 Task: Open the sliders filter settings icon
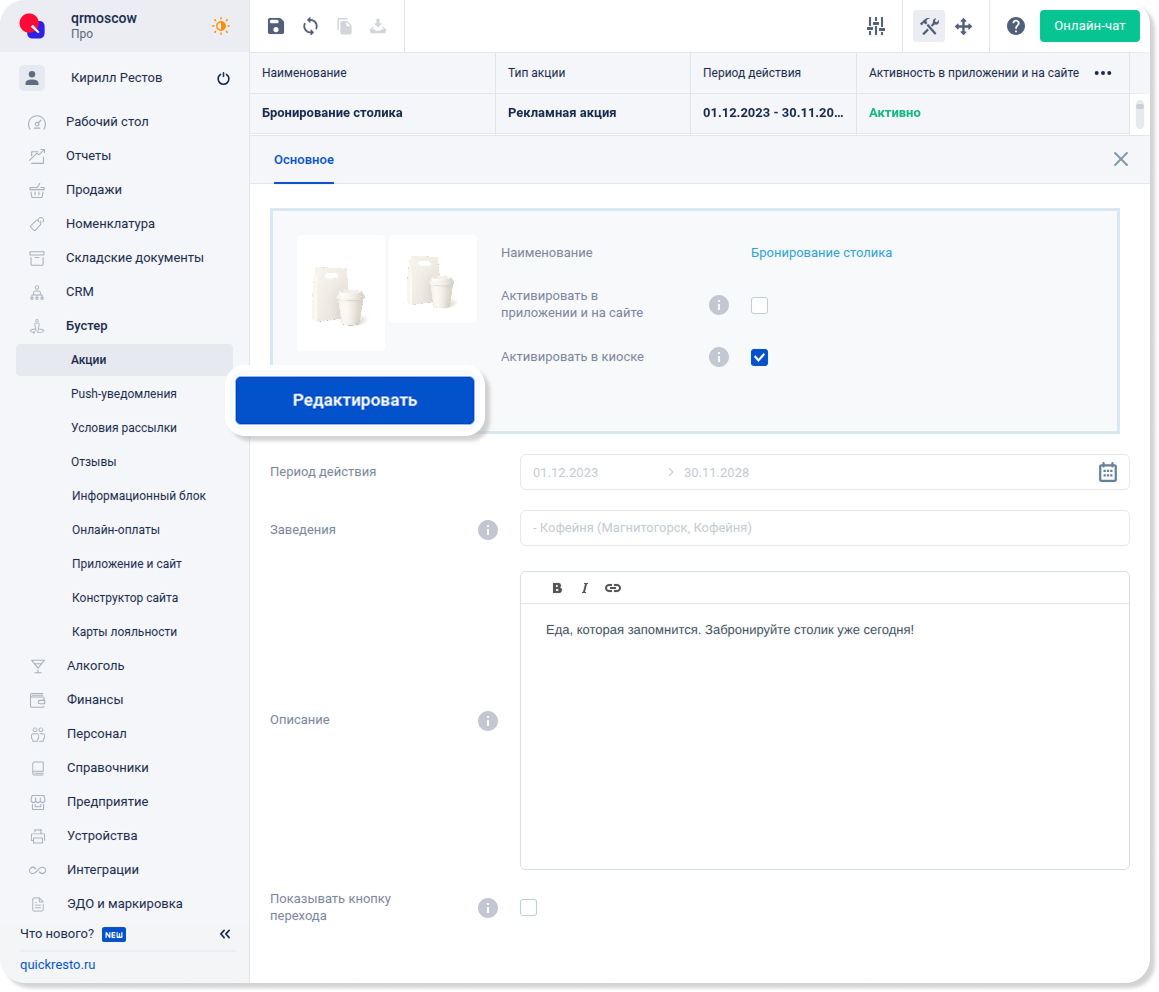coord(876,27)
